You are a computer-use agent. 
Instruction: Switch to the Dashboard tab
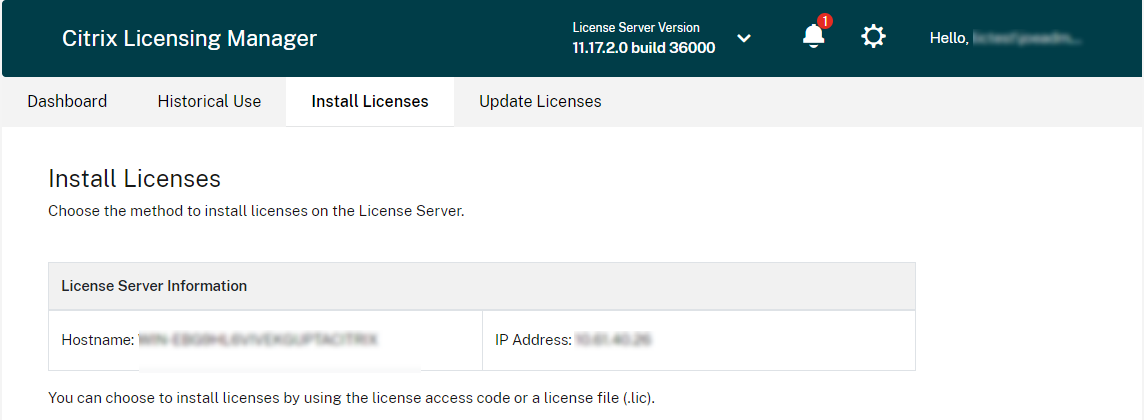point(67,101)
